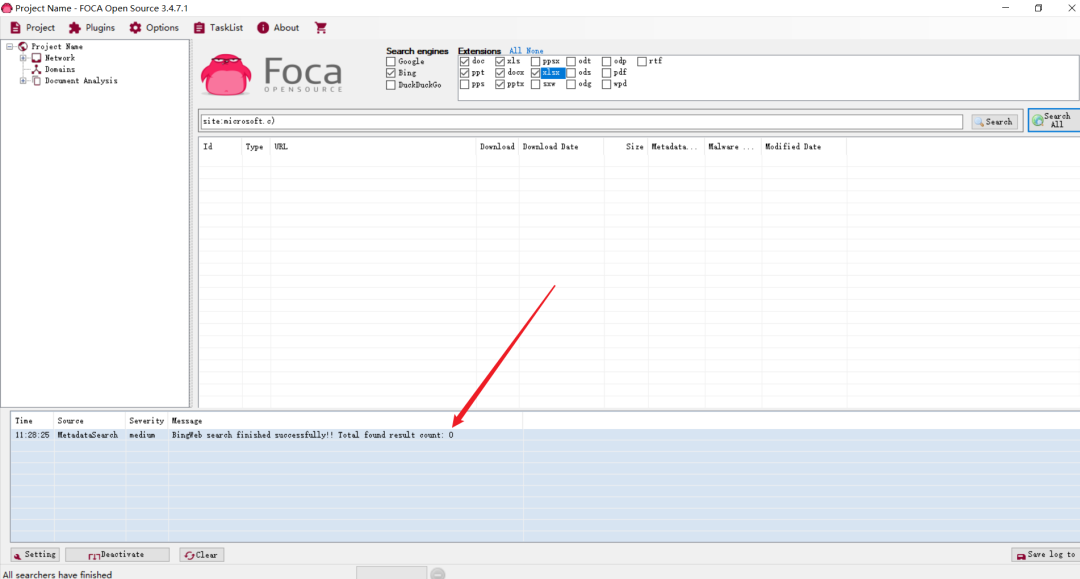Check the pdf extension

(606, 73)
